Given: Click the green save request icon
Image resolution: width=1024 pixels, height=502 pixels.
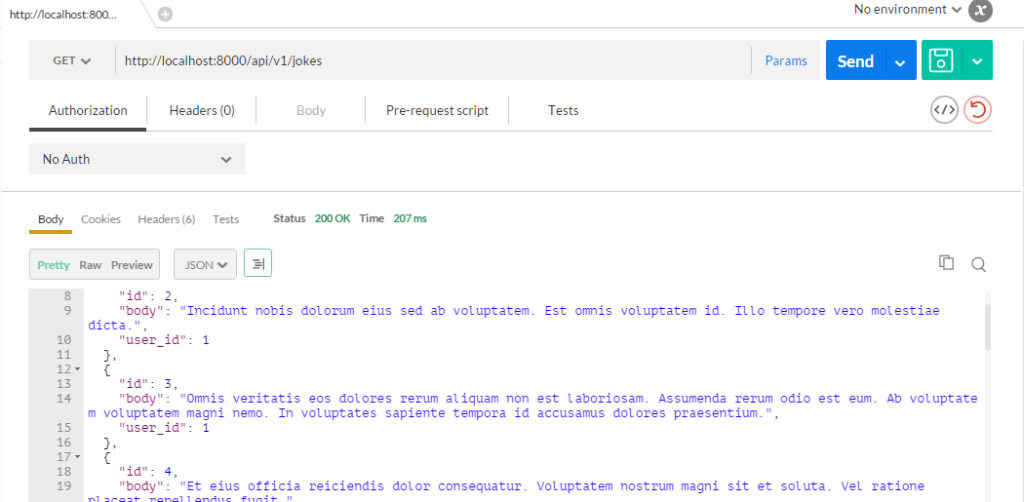Looking at the screenshot, I should coord(941,61).
